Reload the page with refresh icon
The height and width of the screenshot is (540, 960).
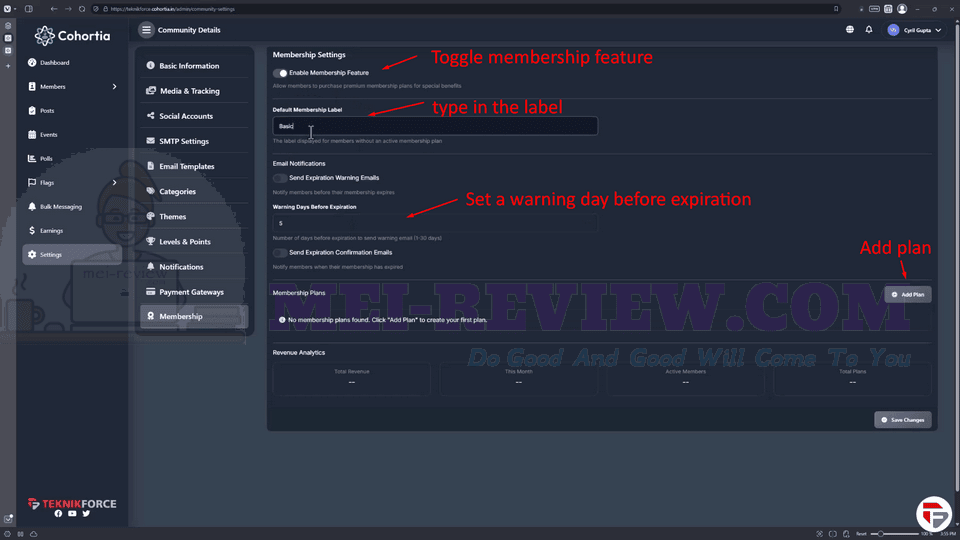tap(82, 9)
